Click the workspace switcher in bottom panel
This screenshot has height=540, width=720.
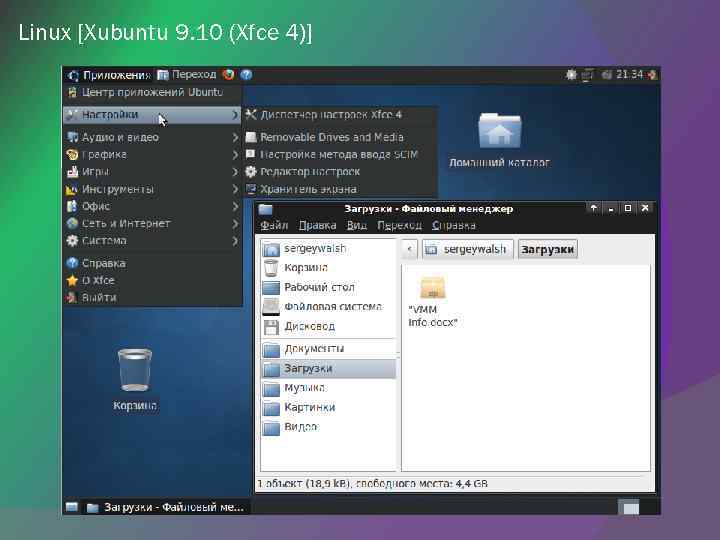(629, 507)
